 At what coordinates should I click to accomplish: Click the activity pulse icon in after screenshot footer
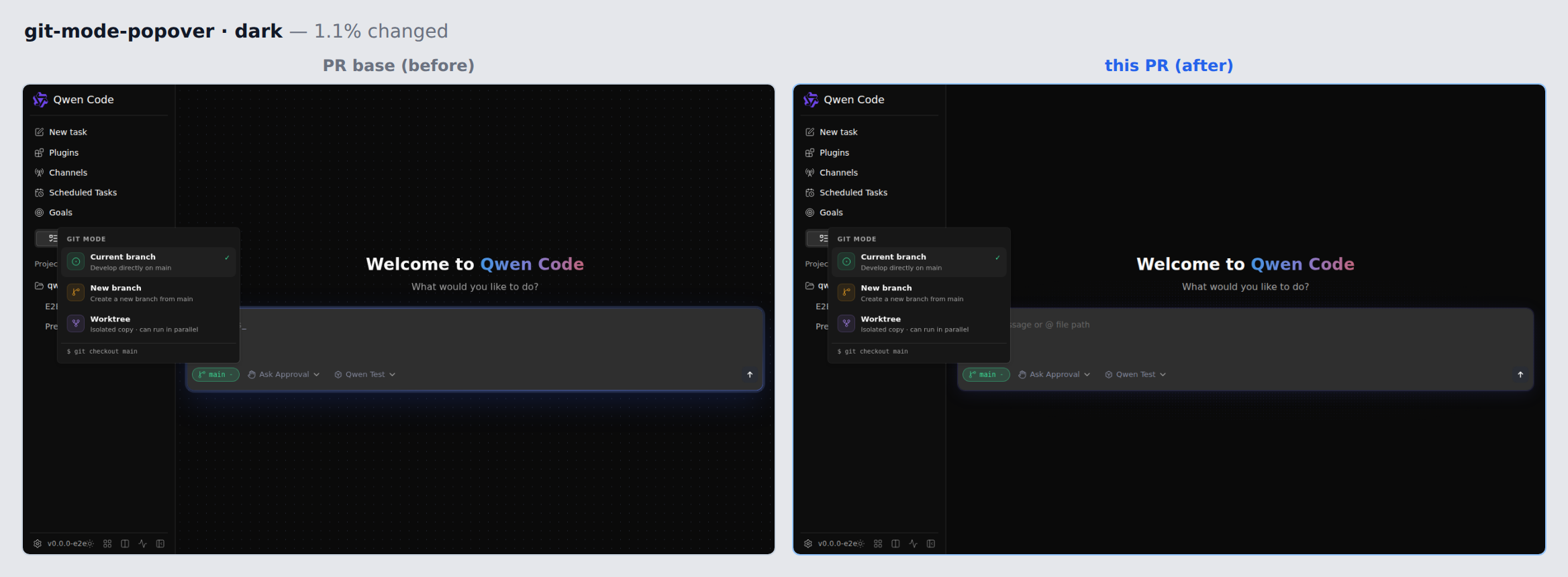(913, 543)
